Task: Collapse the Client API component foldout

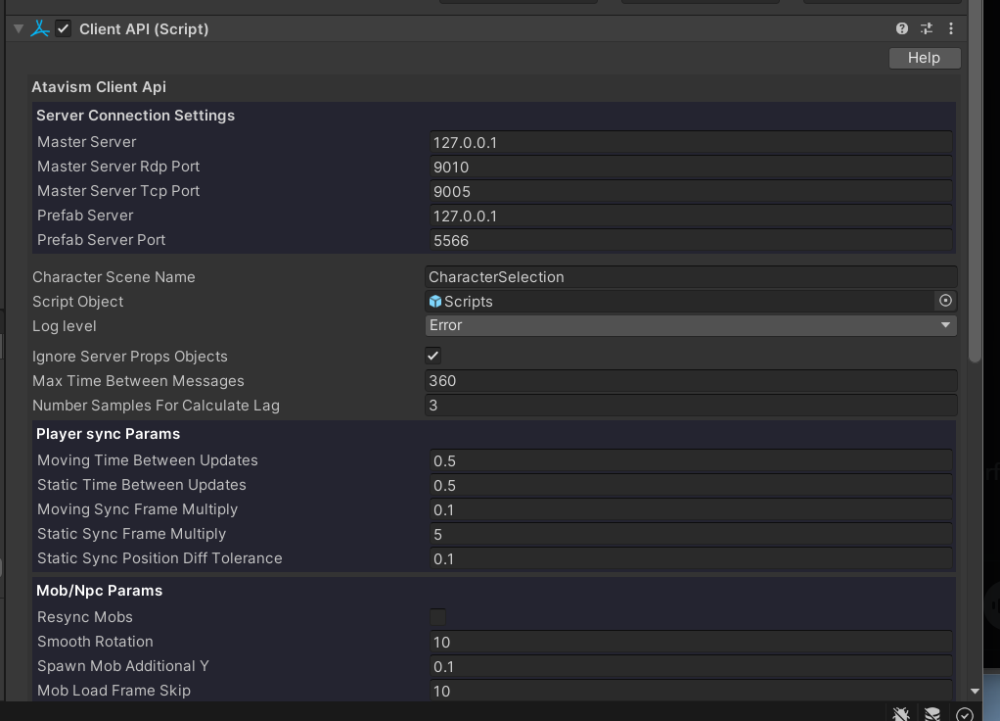Action: (x=17, y=29)
